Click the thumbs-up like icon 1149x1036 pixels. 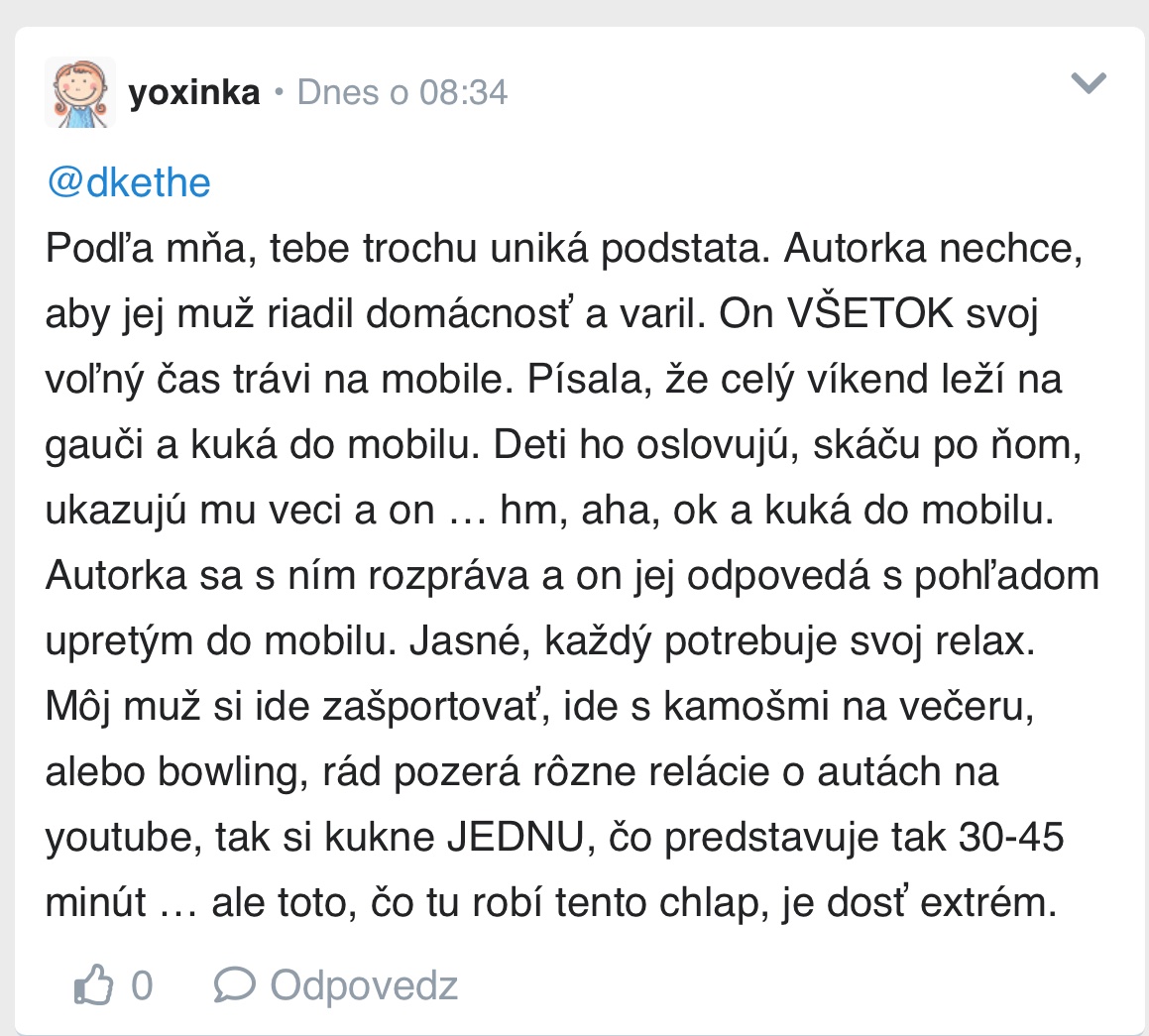(x=92, y=984)
